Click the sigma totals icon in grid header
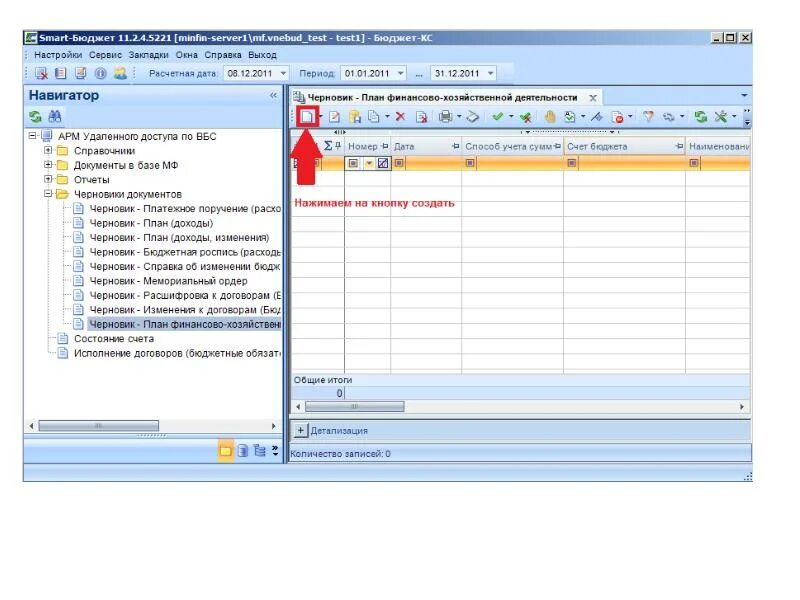Viewport: 800px width, 600px height. tap(328, 146)
